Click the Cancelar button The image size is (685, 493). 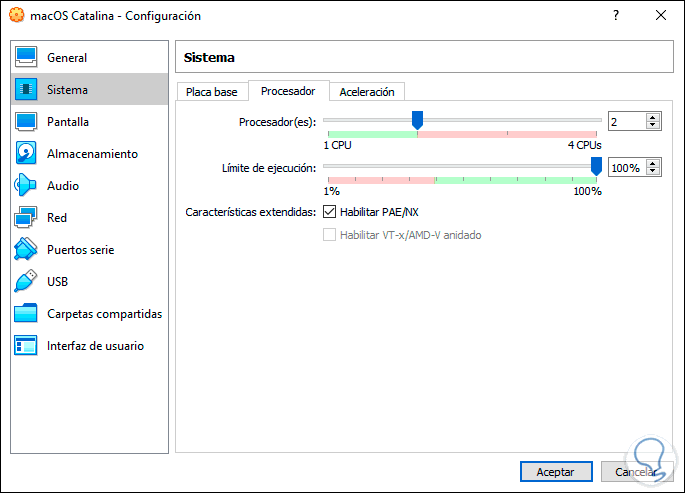636,472
